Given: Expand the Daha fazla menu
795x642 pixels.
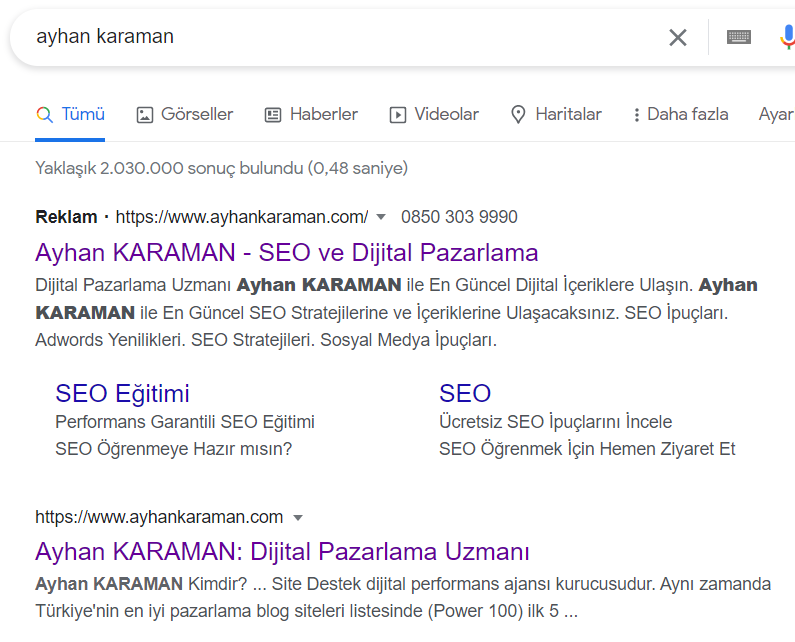Looking at the screenshot, I should 680,115.
